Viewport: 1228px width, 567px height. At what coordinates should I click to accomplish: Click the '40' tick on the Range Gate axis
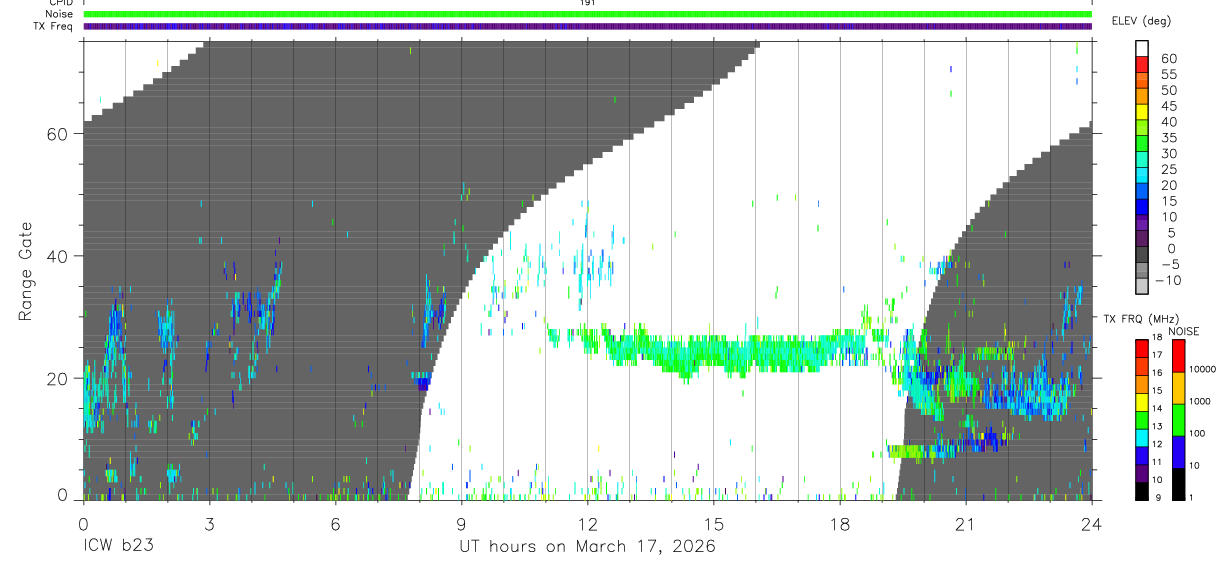(x=58, y=256)
